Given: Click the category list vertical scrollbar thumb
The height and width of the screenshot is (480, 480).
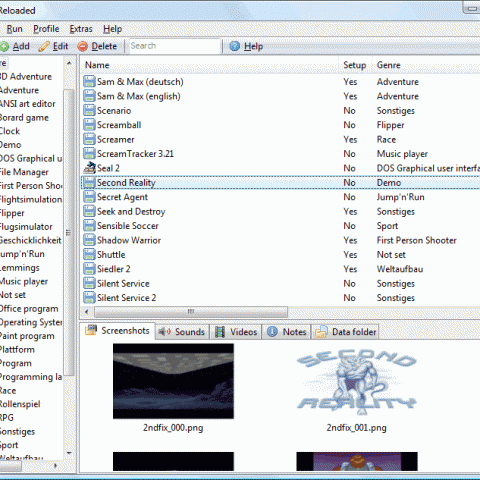Looking at the screenshot, I should click(x=69, y=232).
